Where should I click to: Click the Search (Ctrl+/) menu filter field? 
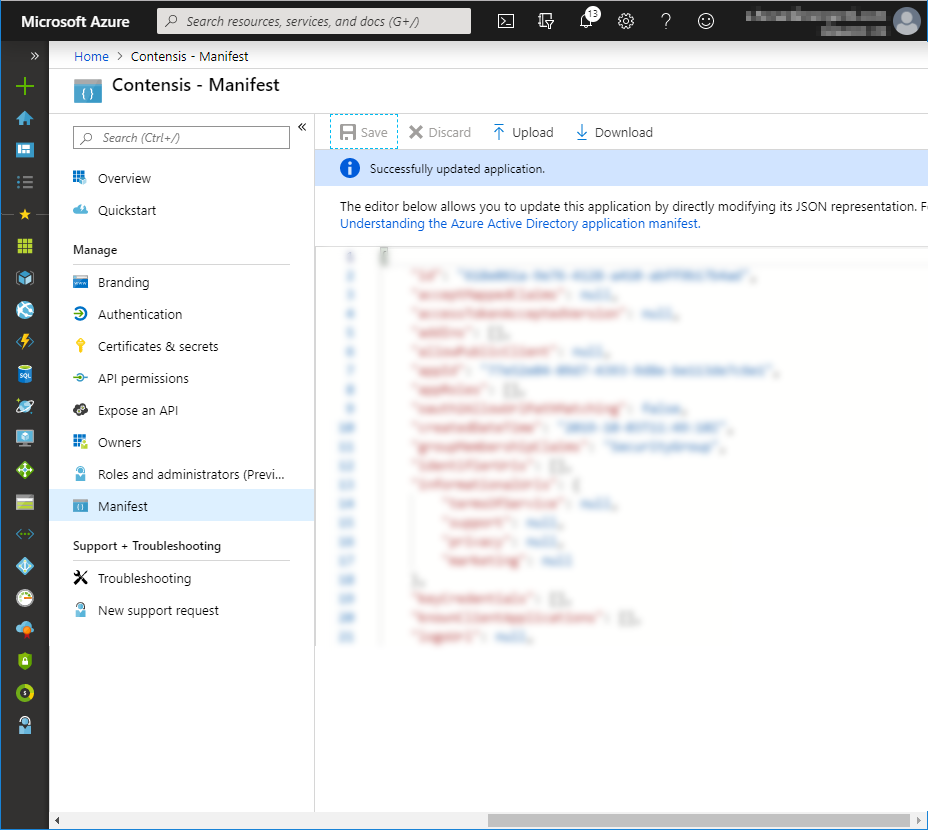pyautogui.click(x=181, y=138)
